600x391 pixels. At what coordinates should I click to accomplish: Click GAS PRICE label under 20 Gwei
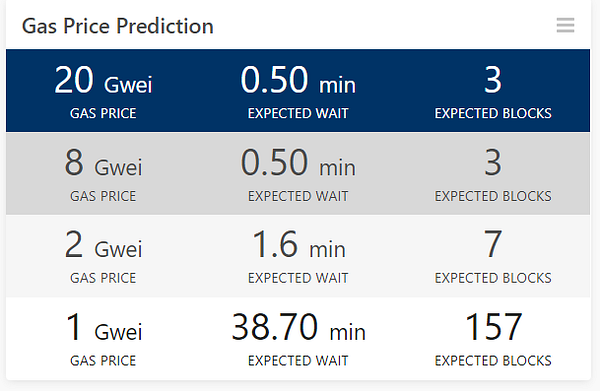103,113
